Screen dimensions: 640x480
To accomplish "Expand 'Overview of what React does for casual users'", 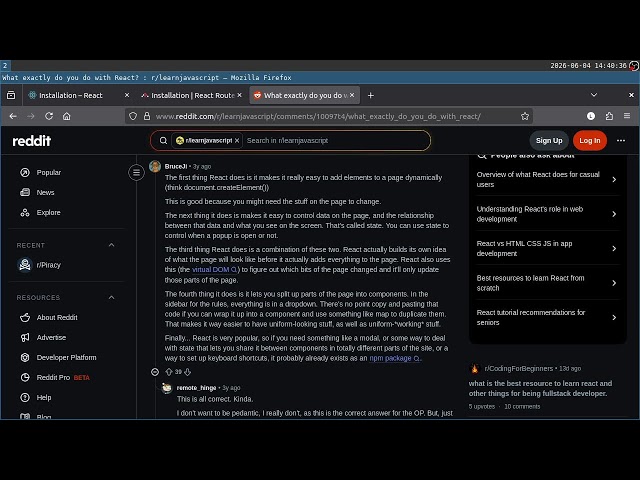I will click(547, 179).
